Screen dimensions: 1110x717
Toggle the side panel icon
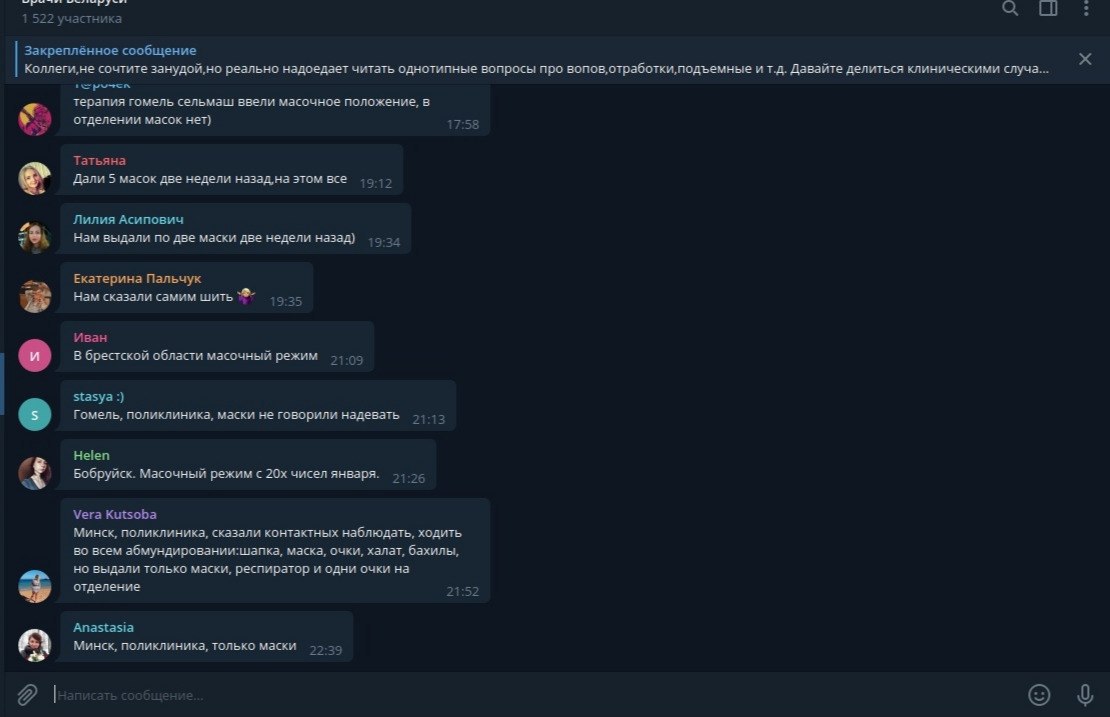click(x=1048, y=8)
